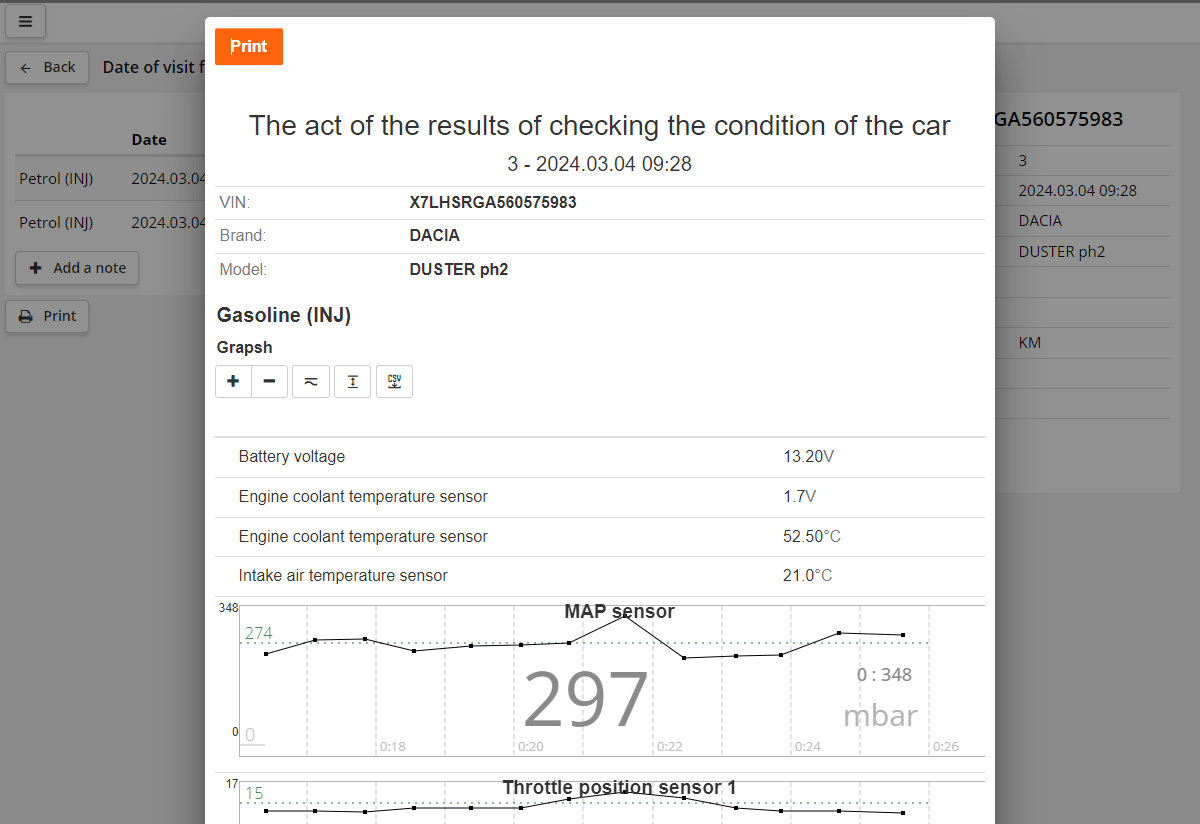Image resolution: width=1200 pixels, height=824 pixels.
Task: Click the MAP sensor graph title
Action: pos(619,612)
